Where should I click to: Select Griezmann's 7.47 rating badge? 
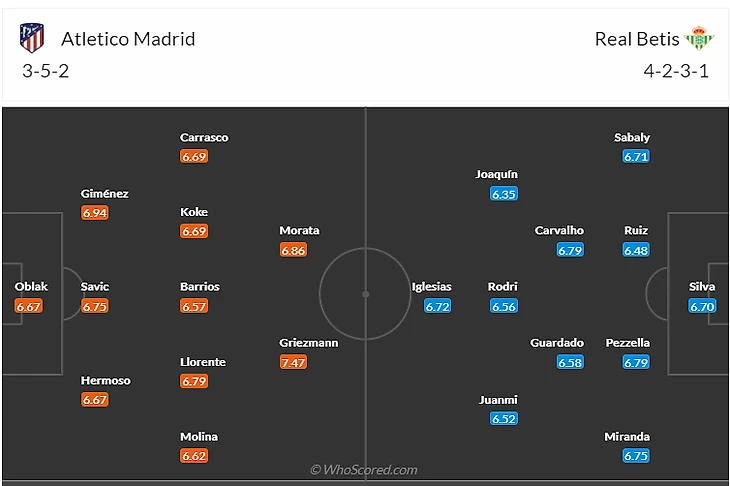point(293,362)
